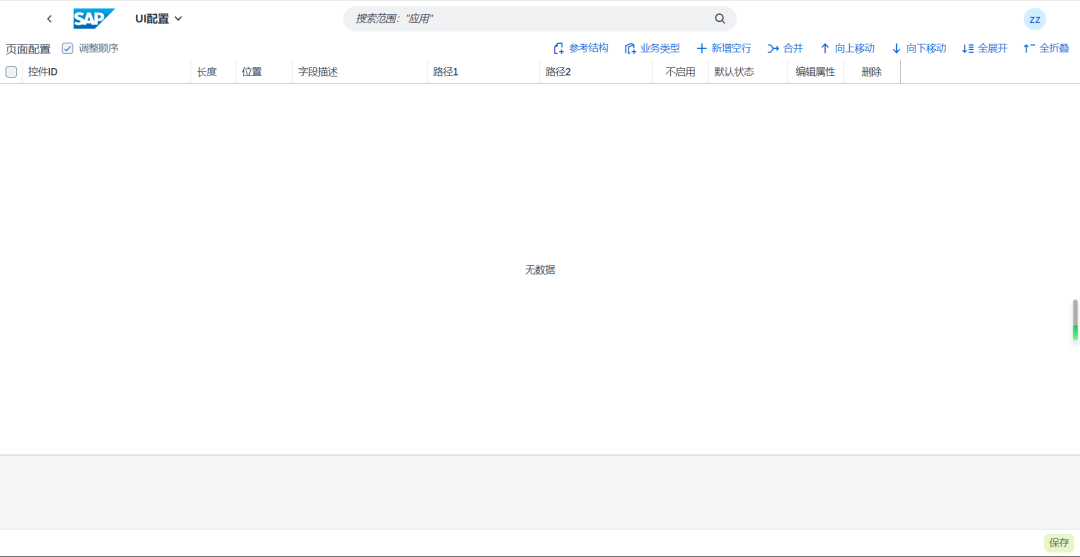Click 向下移动 to move down
Viewport: 1080px width, 557px height.
pos(919,48)
